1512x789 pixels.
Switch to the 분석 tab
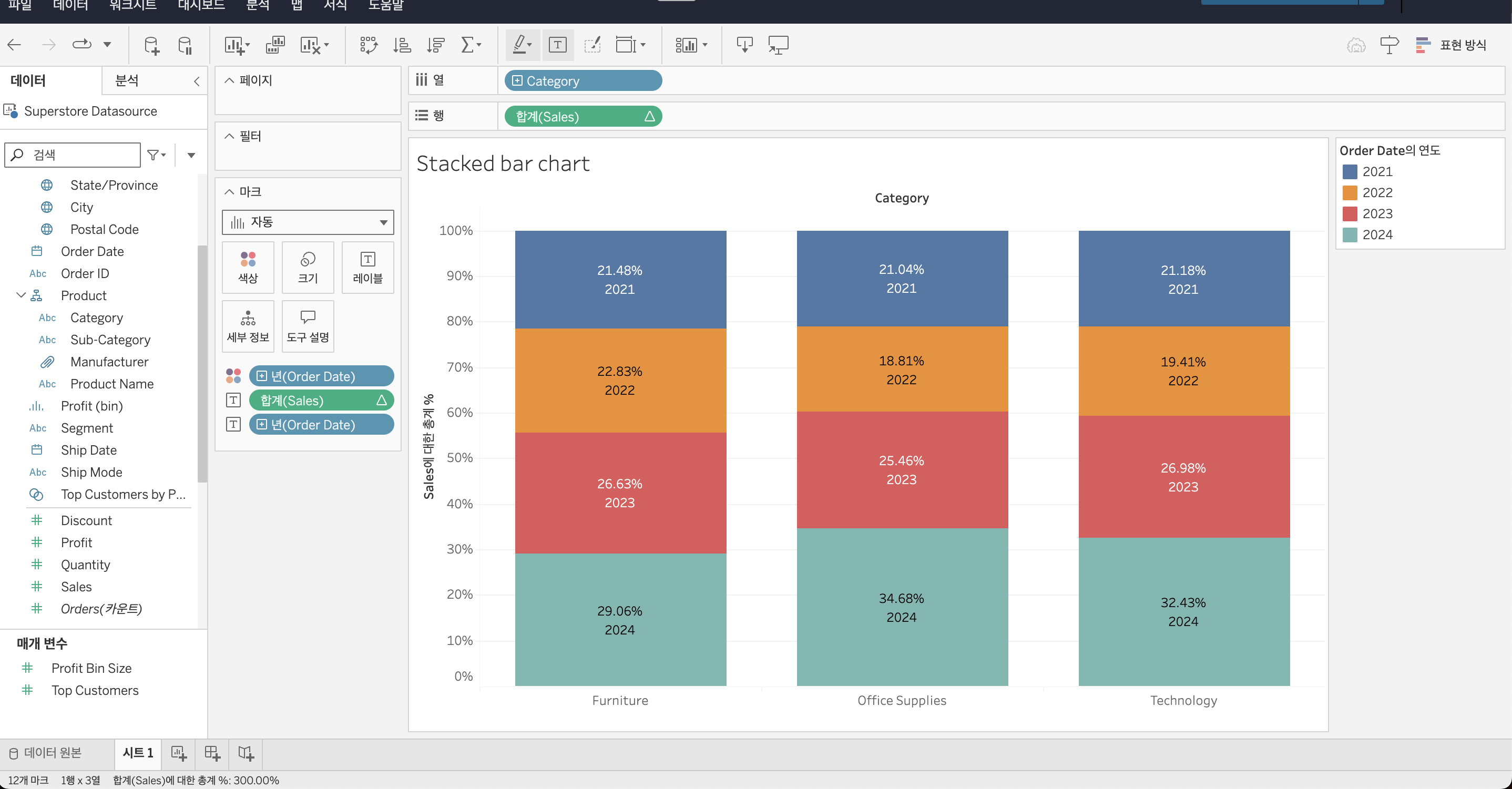coord(127,80)
